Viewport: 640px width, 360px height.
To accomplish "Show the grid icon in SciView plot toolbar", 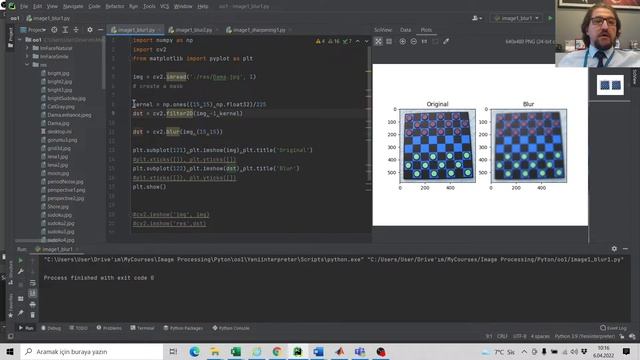I will (389, 41).
